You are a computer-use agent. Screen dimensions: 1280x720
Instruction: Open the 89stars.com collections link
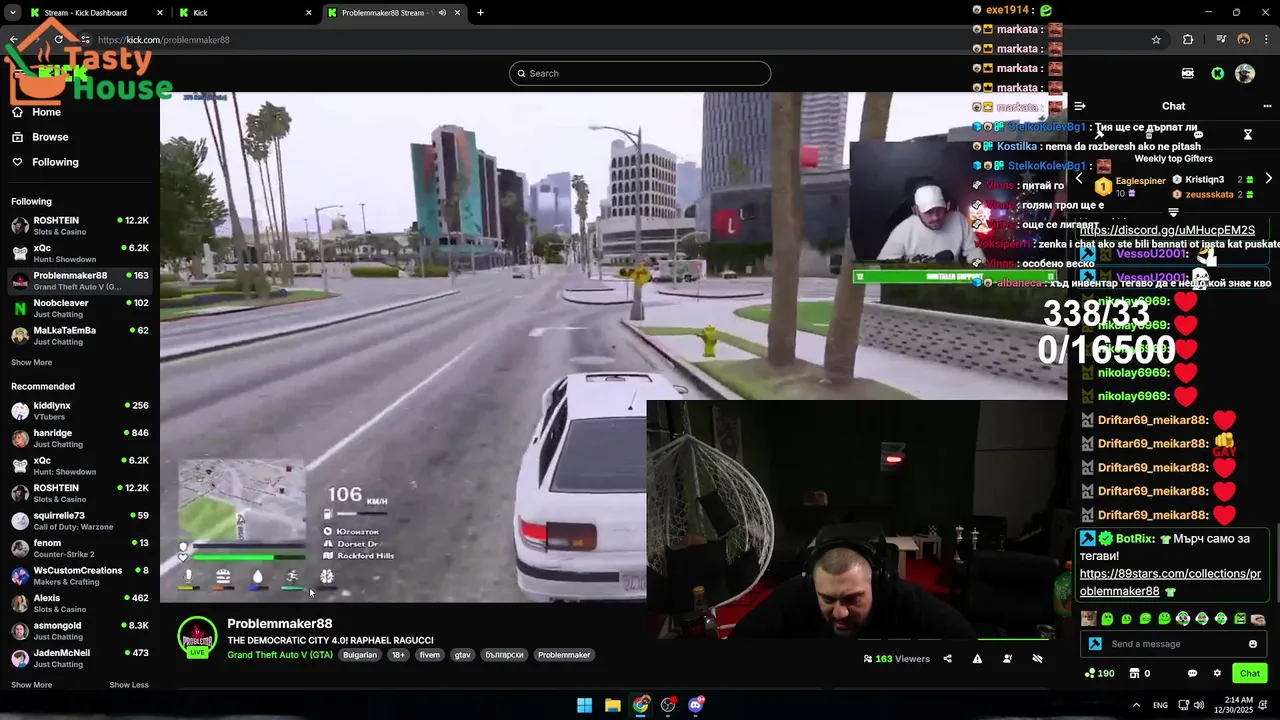click(x=1170, y=583)
